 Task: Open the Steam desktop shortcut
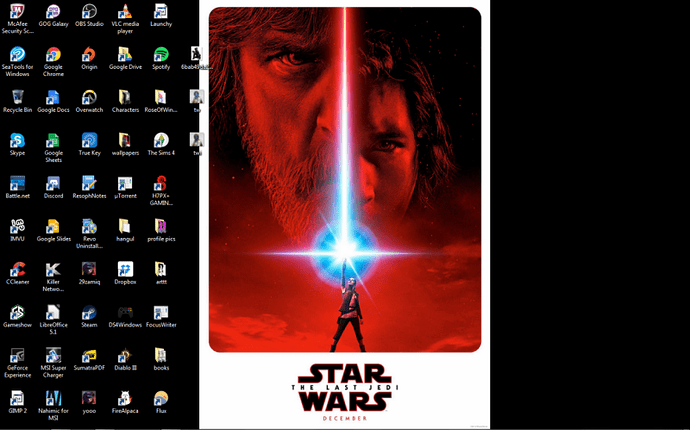click(x=89, y=312)
